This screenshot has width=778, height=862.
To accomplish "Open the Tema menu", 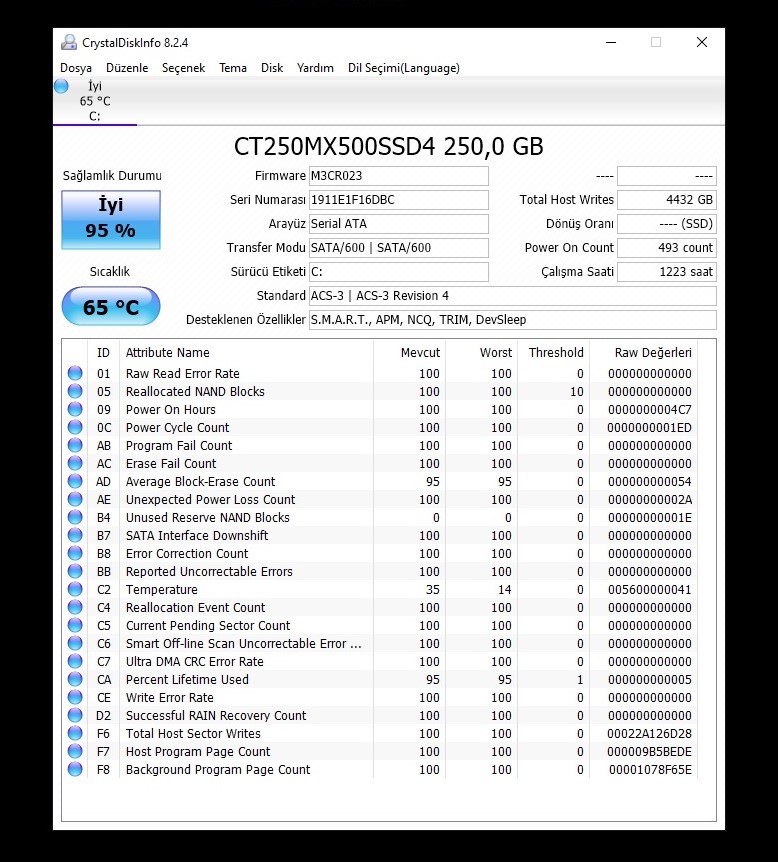I will pyautogui.click(x=233, y=68).
